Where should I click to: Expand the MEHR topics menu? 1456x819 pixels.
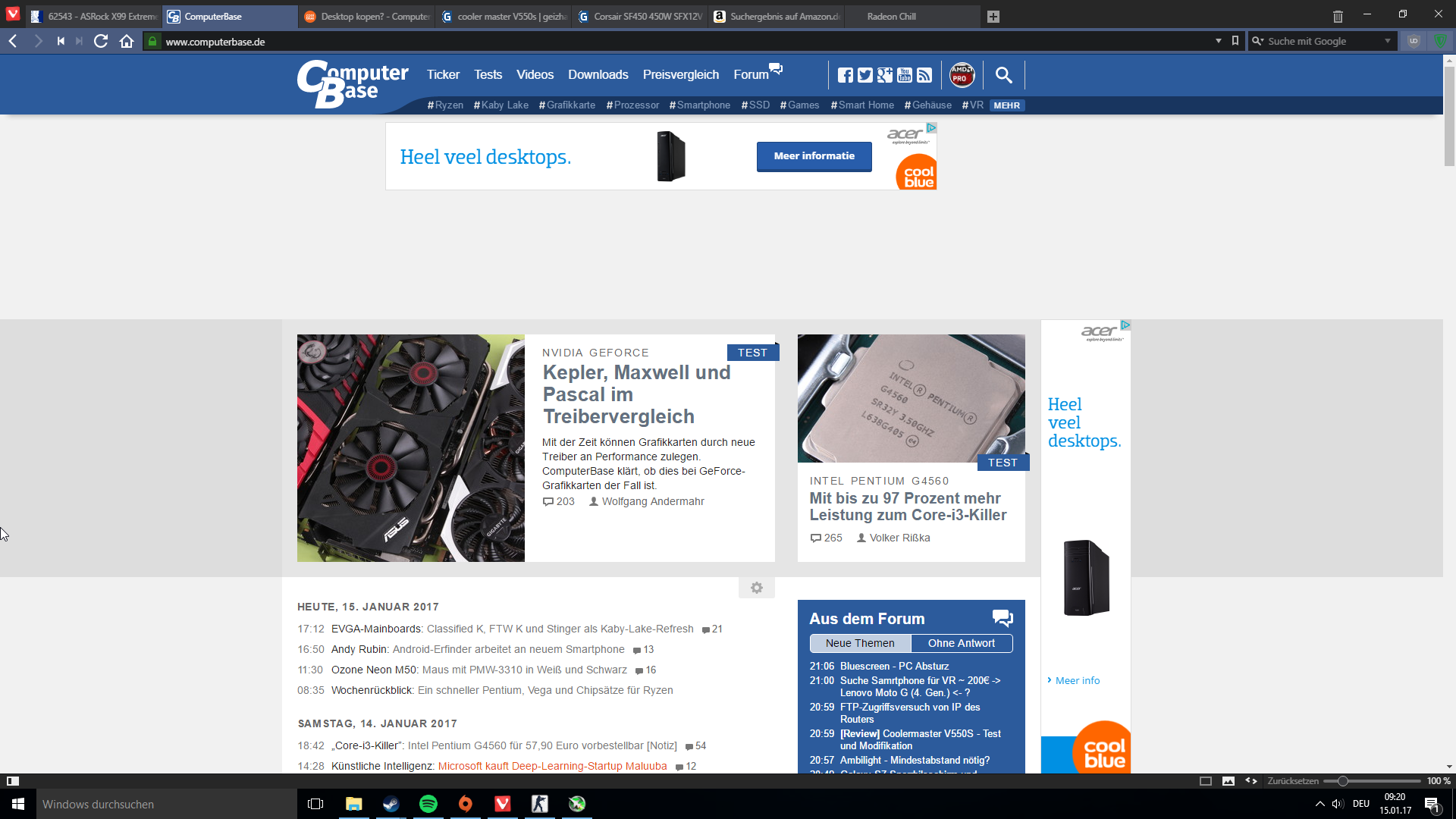pos(1006,105)
